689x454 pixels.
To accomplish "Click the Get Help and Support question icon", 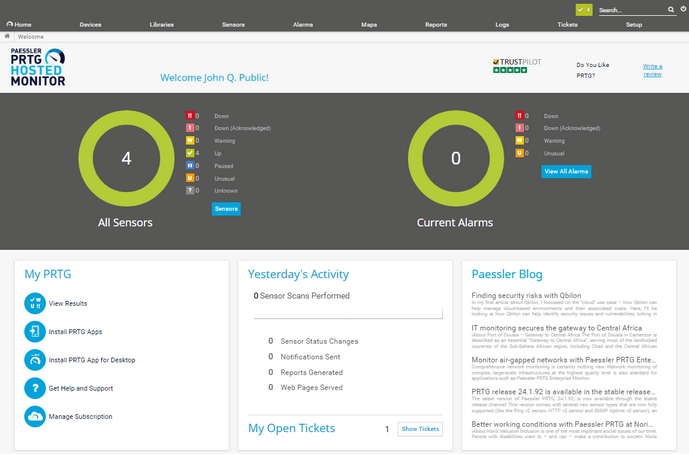I will (34, 388).
